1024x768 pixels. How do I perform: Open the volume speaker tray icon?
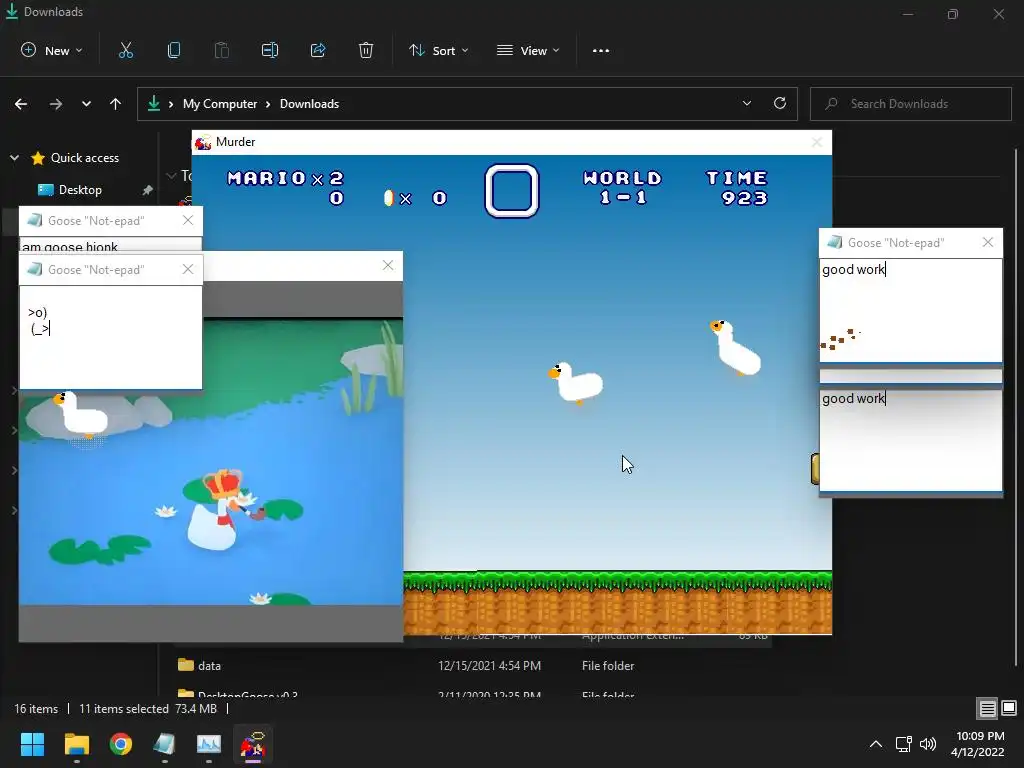(x=927, y=744)
